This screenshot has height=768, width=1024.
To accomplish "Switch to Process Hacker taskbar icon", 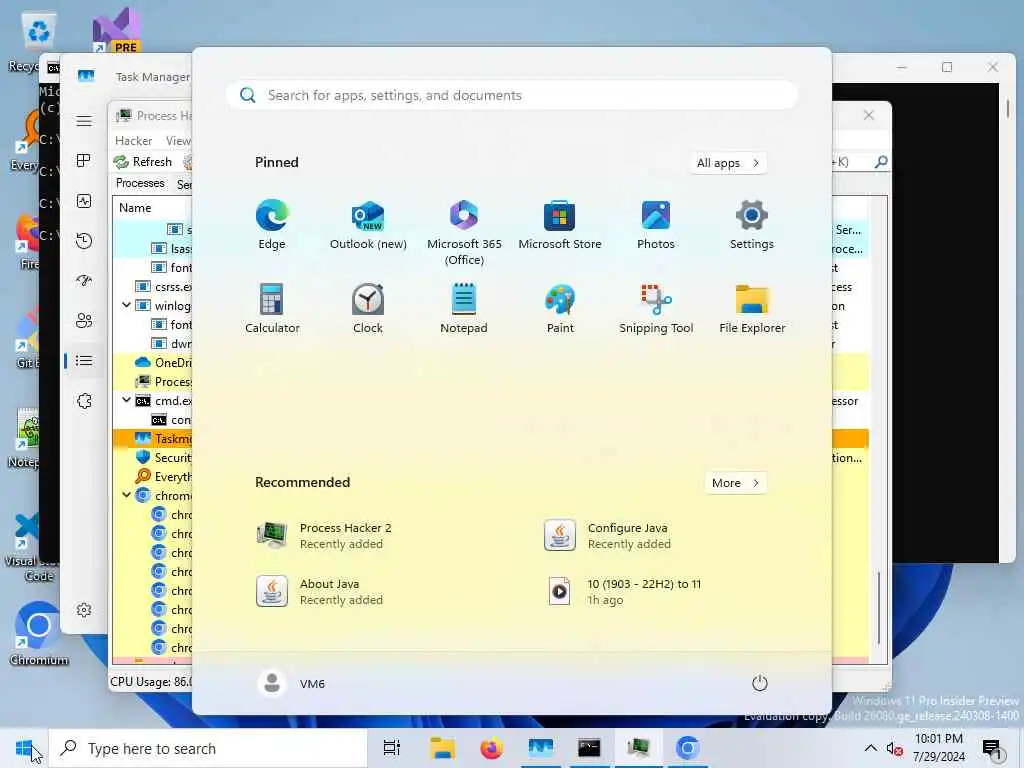I will tap(638, 748).
